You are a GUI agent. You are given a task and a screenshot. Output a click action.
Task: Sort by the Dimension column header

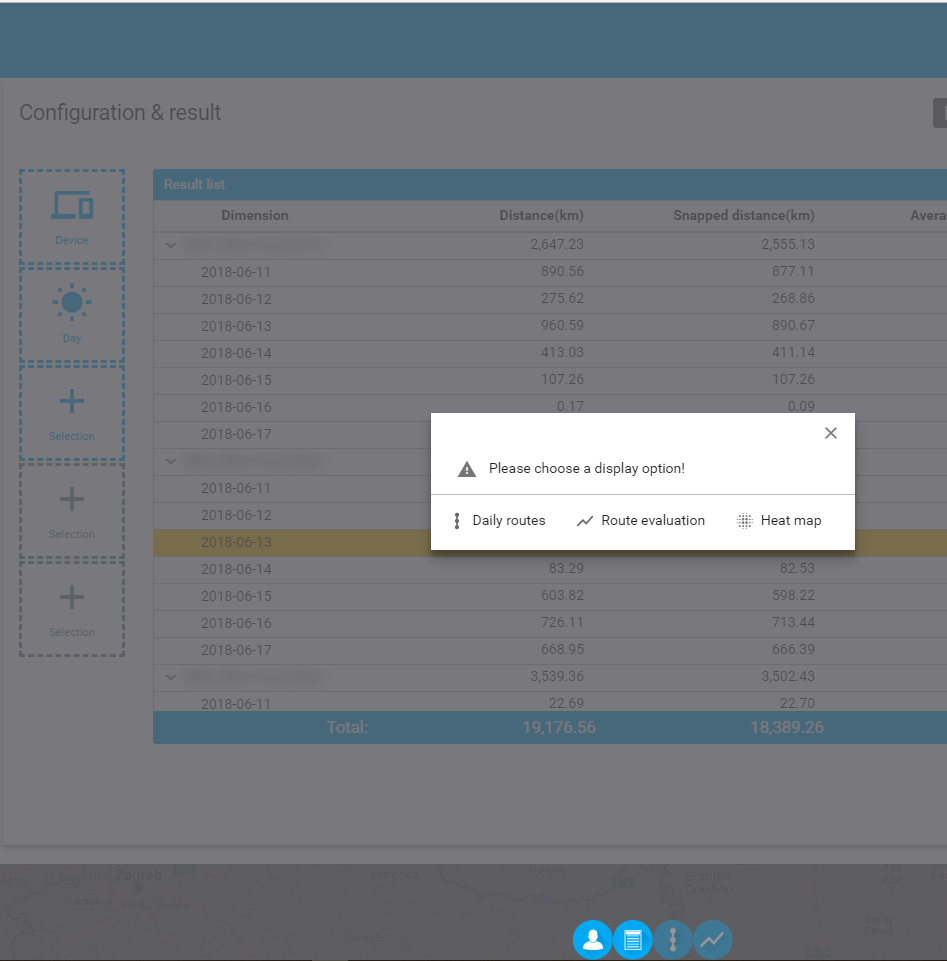pos(255,216)
